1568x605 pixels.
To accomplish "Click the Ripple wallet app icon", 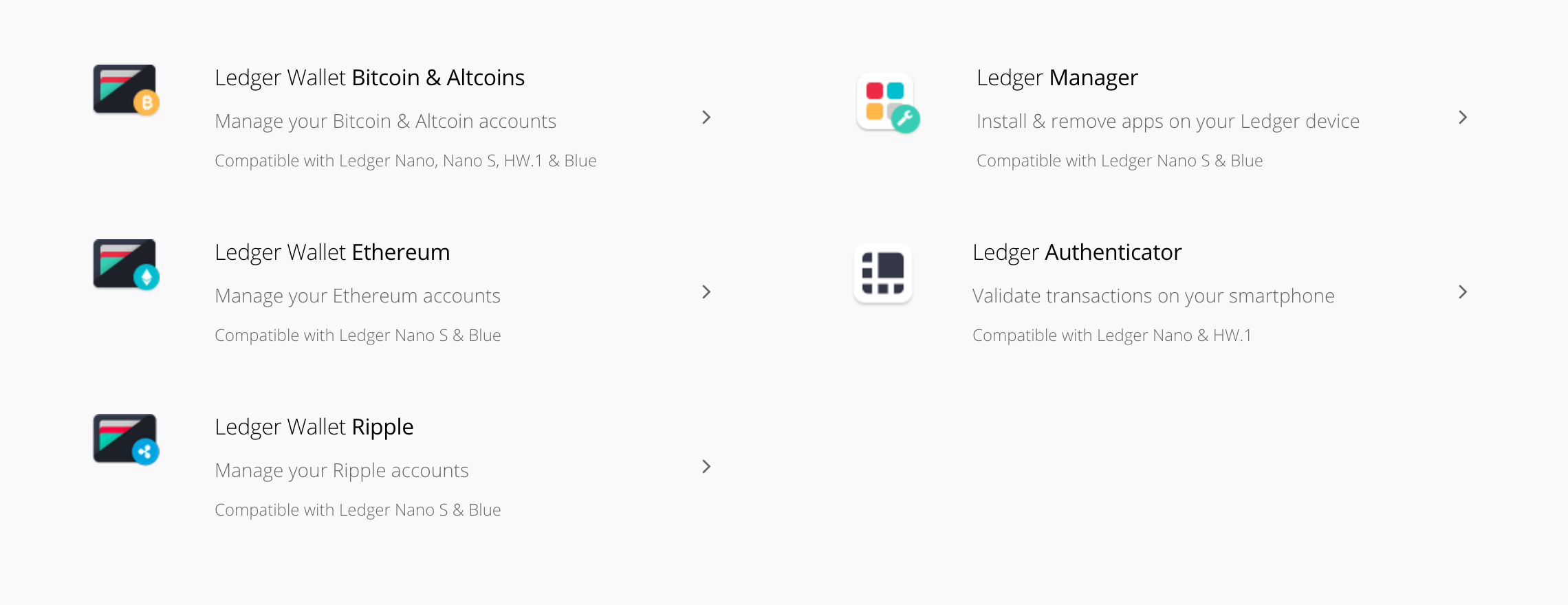I will pyautogui.click(x=126, y=439).
